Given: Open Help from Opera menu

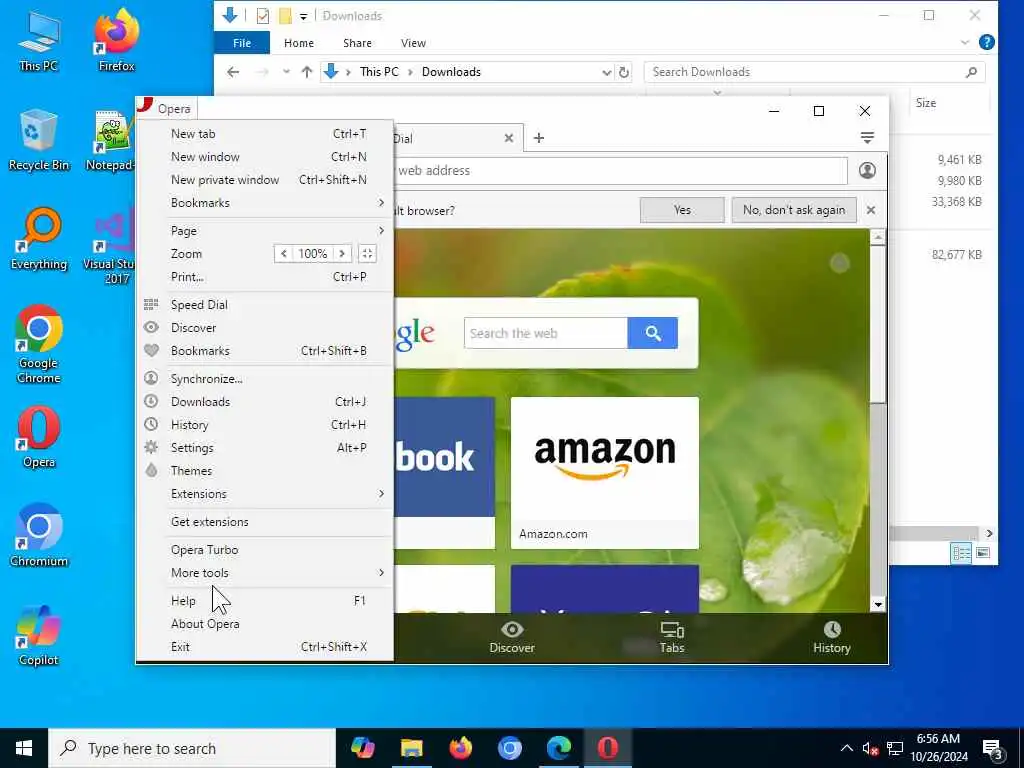Looking at the screenshot, I should pos(265,601).
